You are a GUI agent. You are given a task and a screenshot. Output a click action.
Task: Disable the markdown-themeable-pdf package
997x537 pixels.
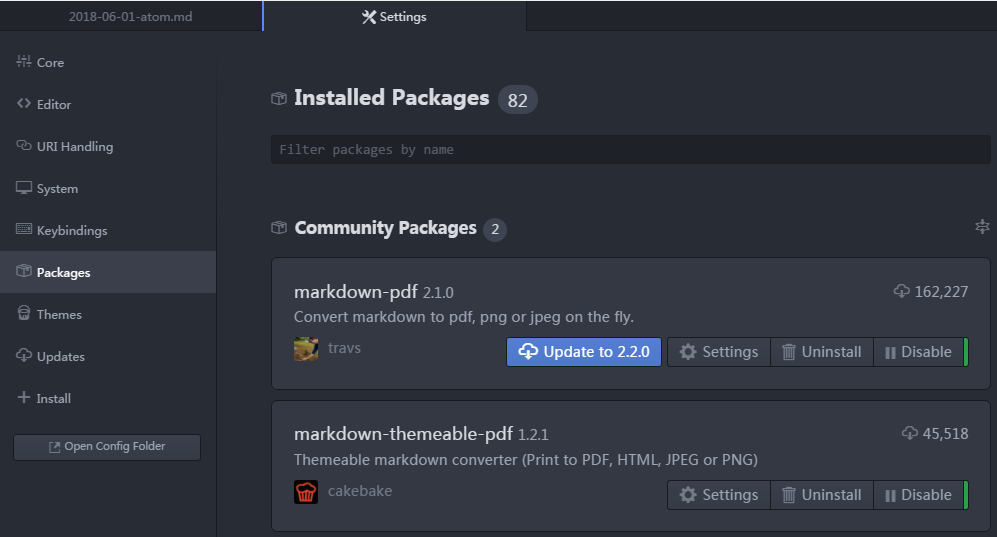coord(921,495)
